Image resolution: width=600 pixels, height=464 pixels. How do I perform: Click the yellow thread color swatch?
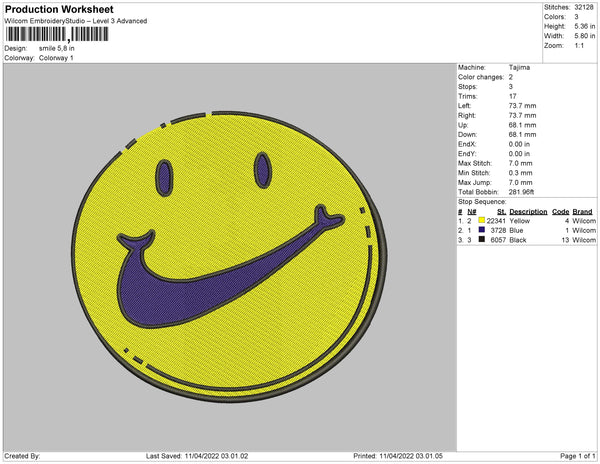[481, 220]
